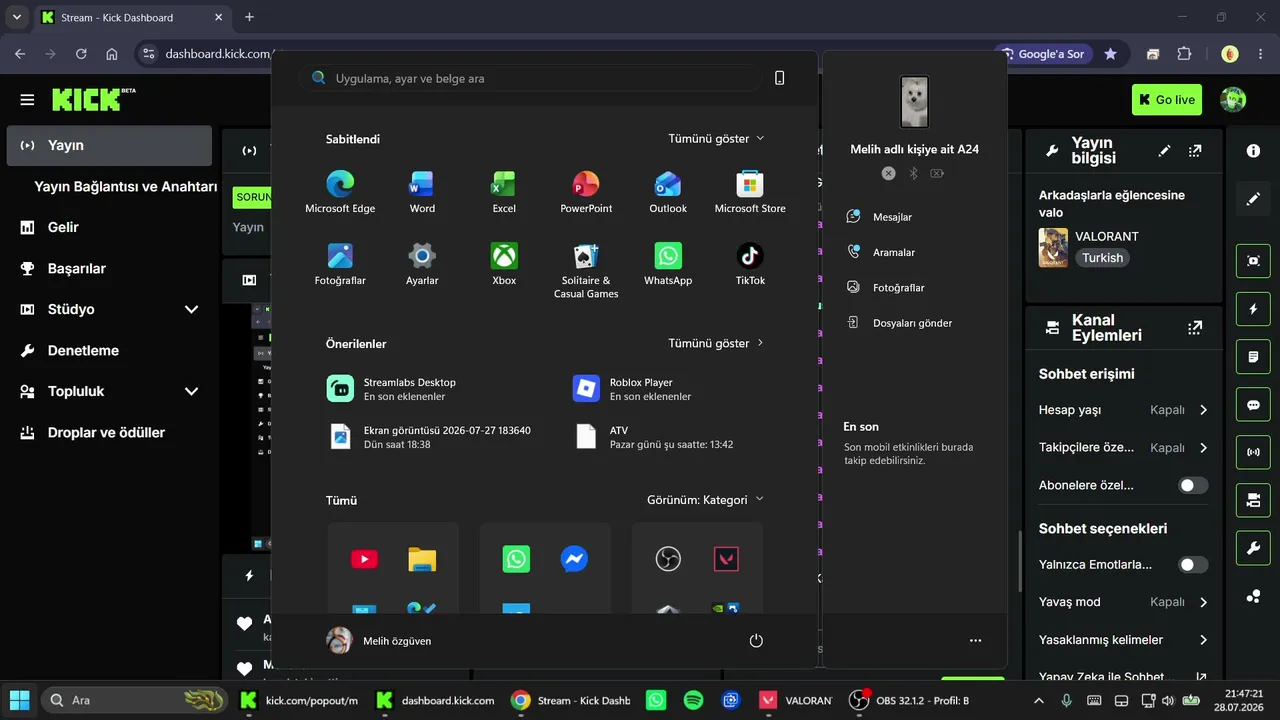Open Microsoft Store pinned app

[750, 192]
